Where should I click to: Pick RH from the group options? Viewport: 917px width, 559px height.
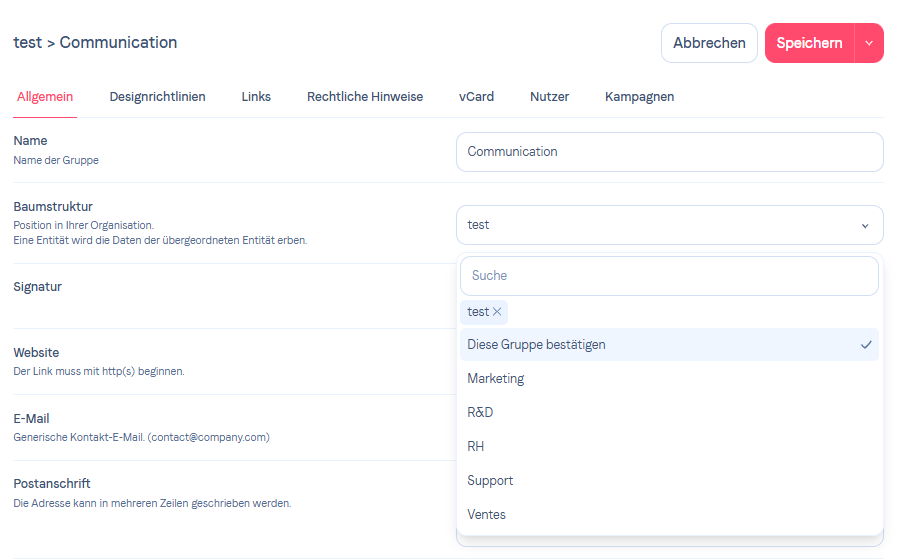476,447
